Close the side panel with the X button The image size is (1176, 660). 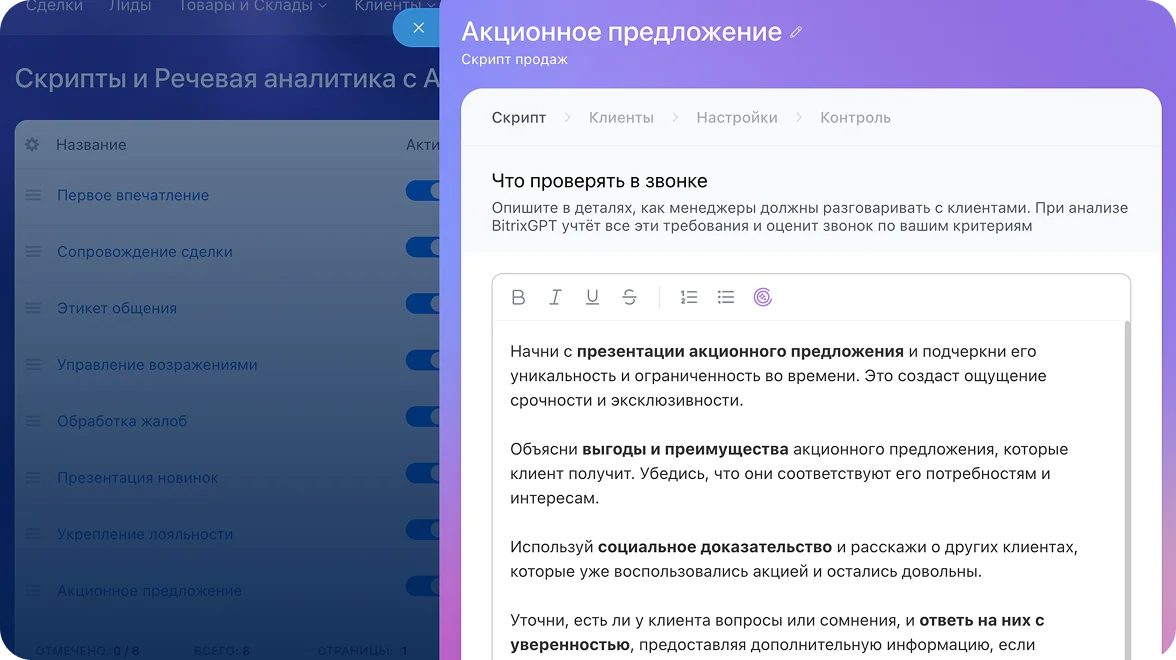tap(418, 28)
